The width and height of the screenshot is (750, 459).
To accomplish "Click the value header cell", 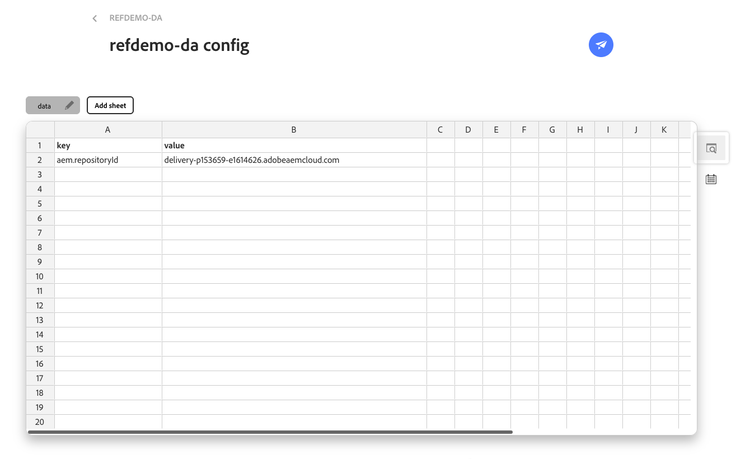I will pos(294,145).
